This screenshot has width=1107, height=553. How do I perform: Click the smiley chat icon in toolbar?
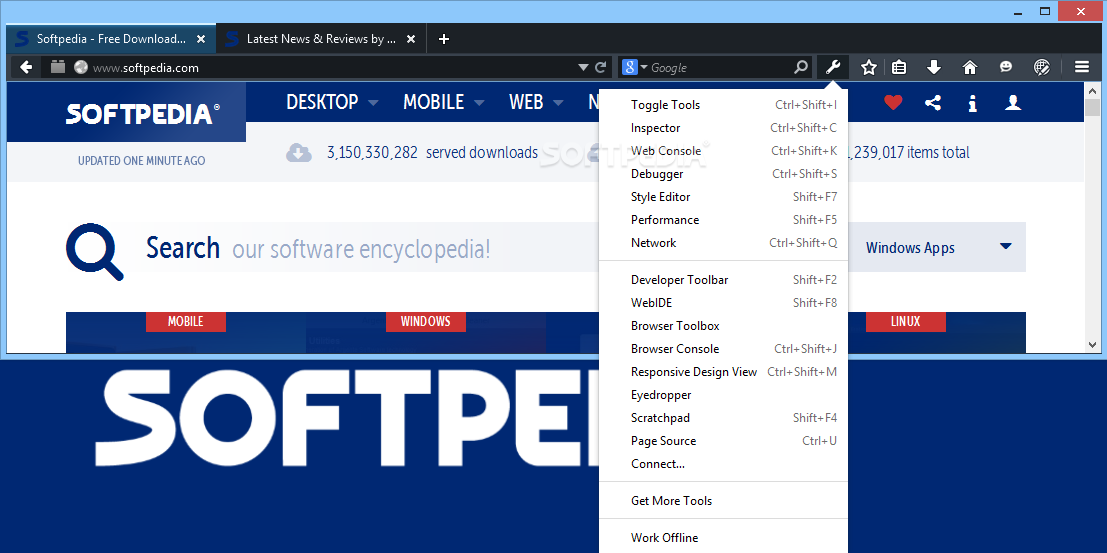click(x=1006, y=67)
